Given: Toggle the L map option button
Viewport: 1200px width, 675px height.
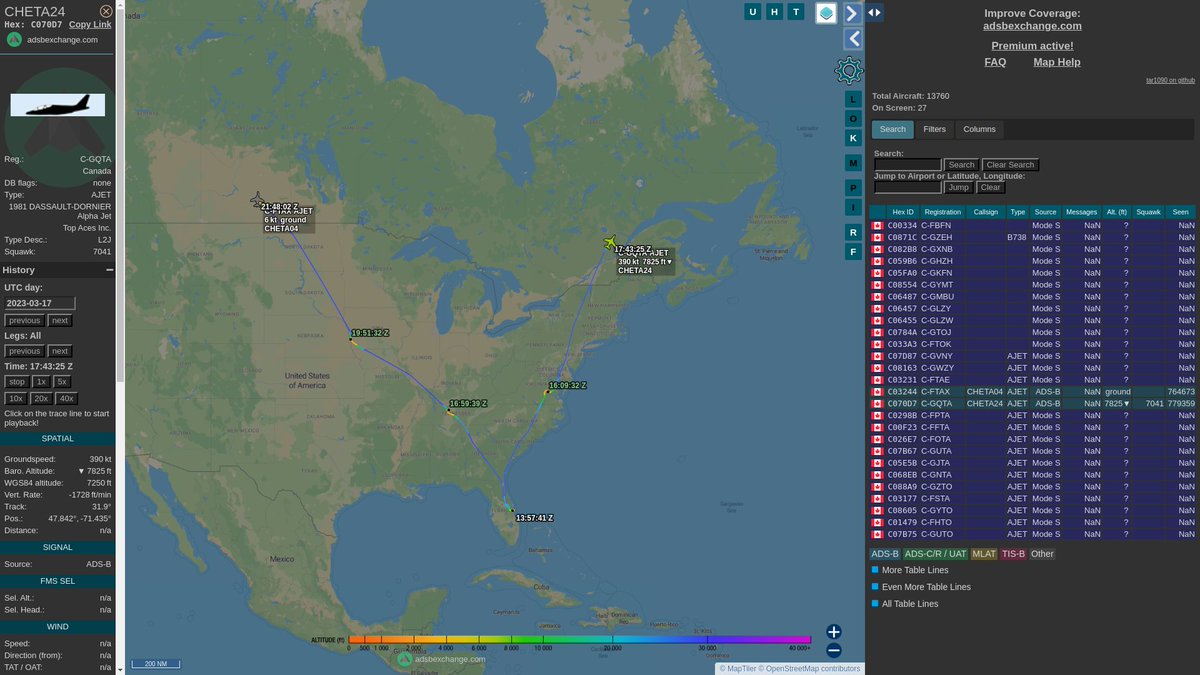Looking at the screenshot, I should click(x=853, y=99).
